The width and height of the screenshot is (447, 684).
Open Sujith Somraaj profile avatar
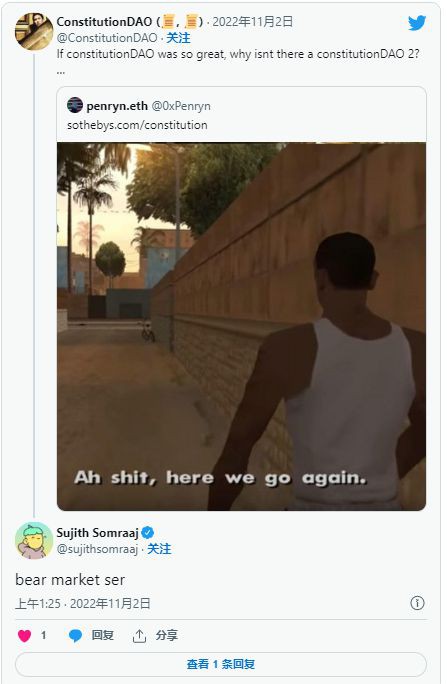tap(34, 540)
